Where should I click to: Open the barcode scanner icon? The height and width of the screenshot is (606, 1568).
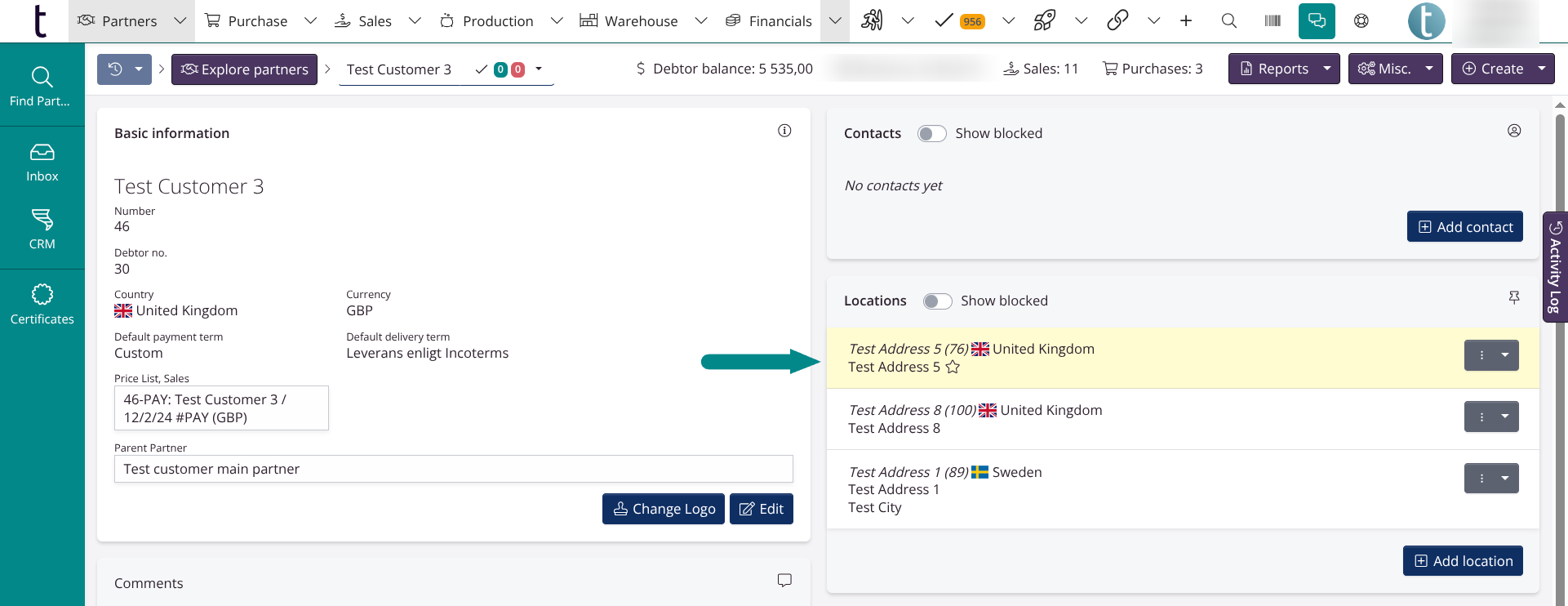(1273, 21)
